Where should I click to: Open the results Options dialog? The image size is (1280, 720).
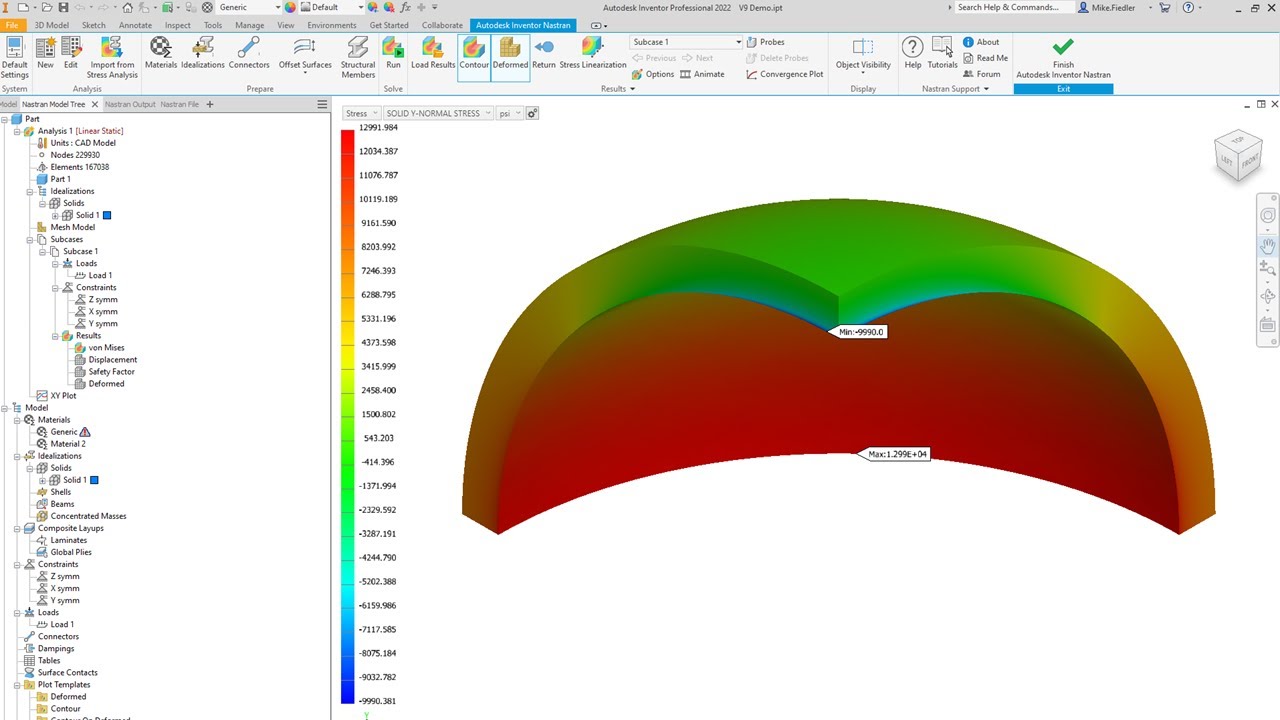click(653, 74)
